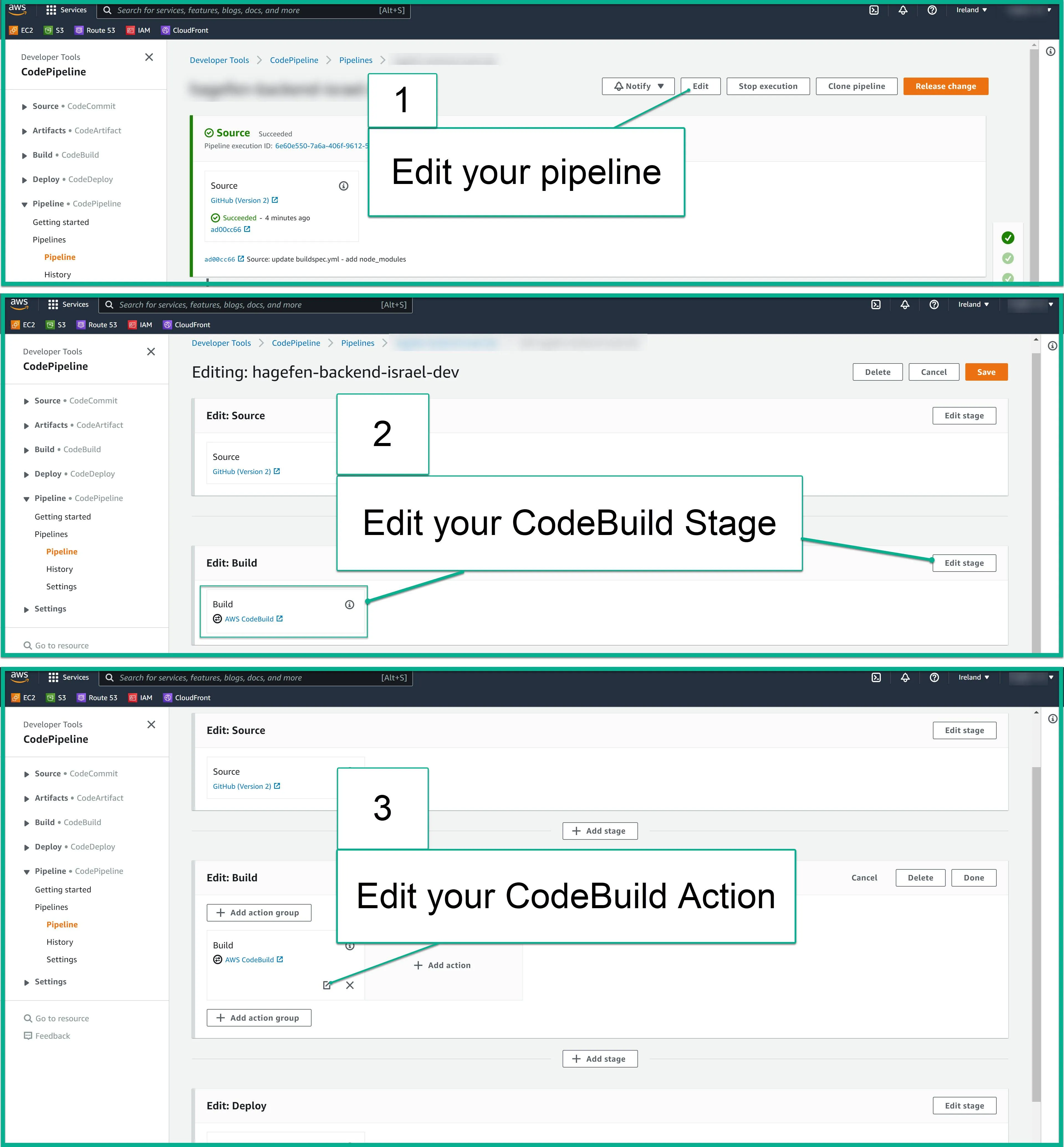Click info icon on Succeeded Source action card
The image size is (1064, 1147).
(344, 186)
